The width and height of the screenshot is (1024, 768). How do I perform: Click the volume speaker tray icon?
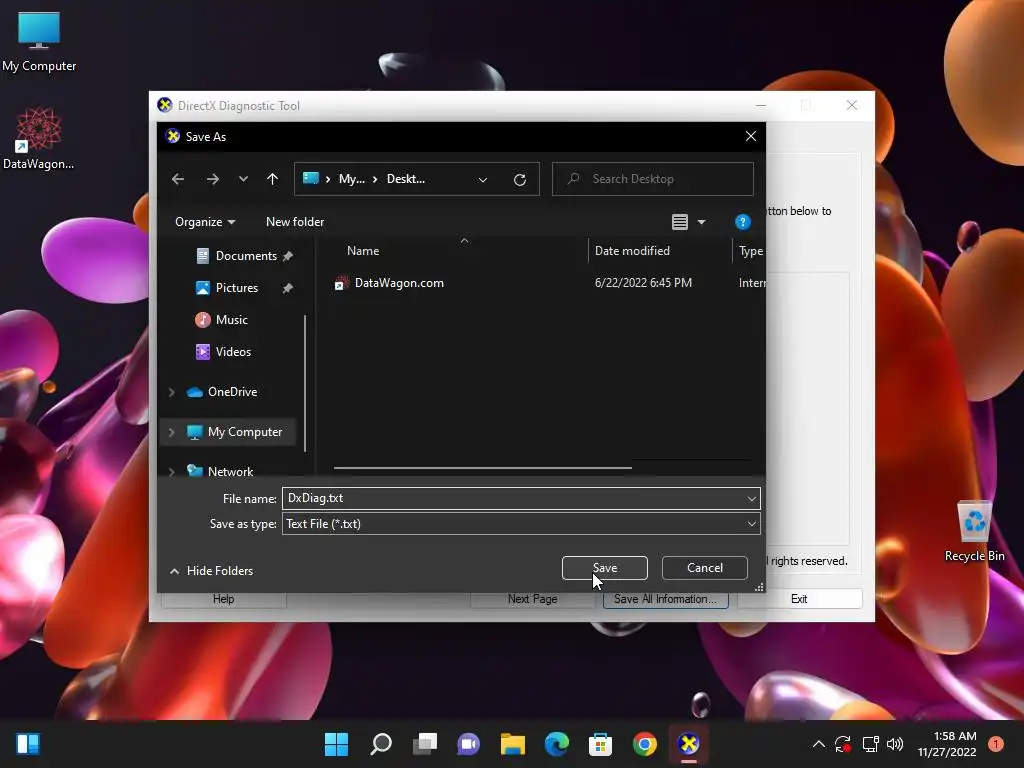(x=895, y=744)
